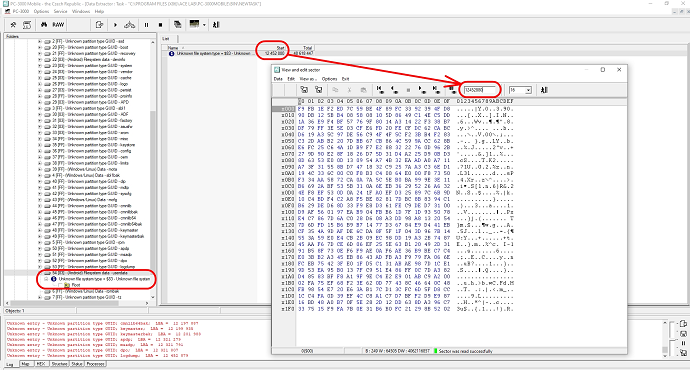
Task: Expand partition 21 recovery tree node
Action: pyautogui.click(x=40, y=54)
